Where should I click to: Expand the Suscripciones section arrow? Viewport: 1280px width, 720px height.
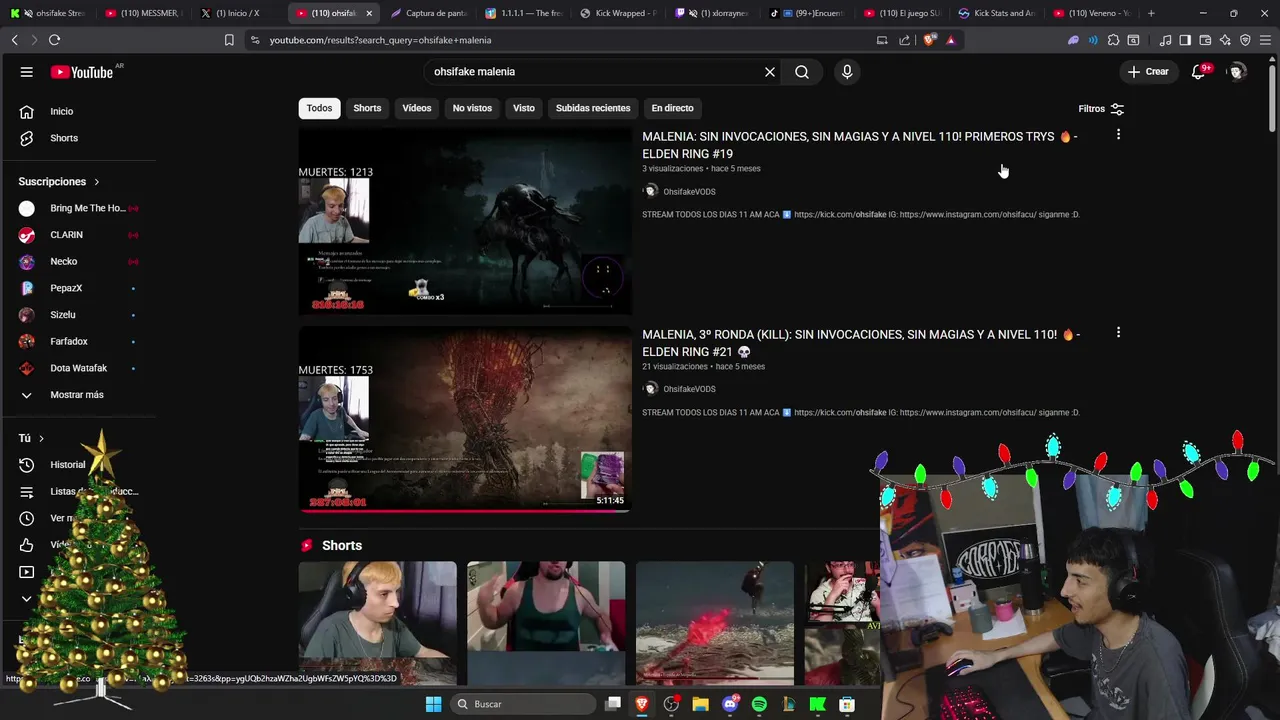pyautogui.click(x=97, y=182)
